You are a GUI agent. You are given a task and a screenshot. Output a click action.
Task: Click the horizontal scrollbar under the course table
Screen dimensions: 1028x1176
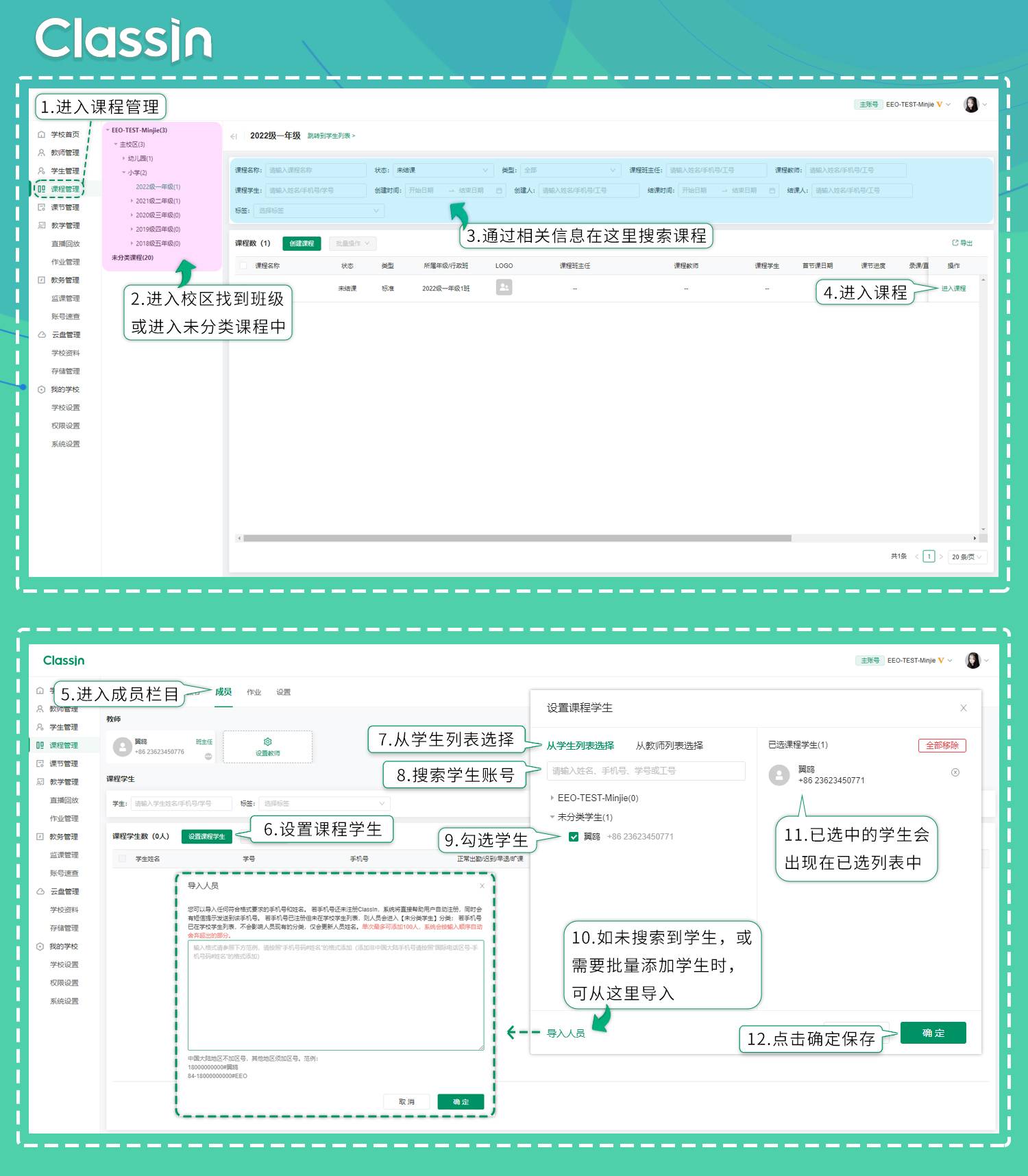pyautogui.click(x=517, y=539)
